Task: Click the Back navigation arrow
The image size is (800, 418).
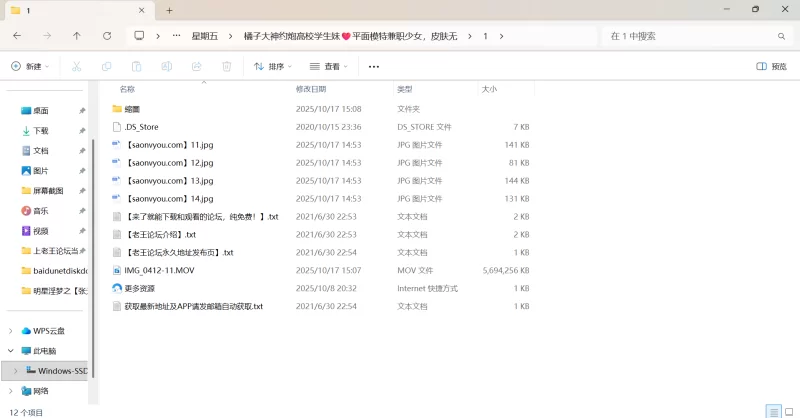Action: click(x=17, y=35)
